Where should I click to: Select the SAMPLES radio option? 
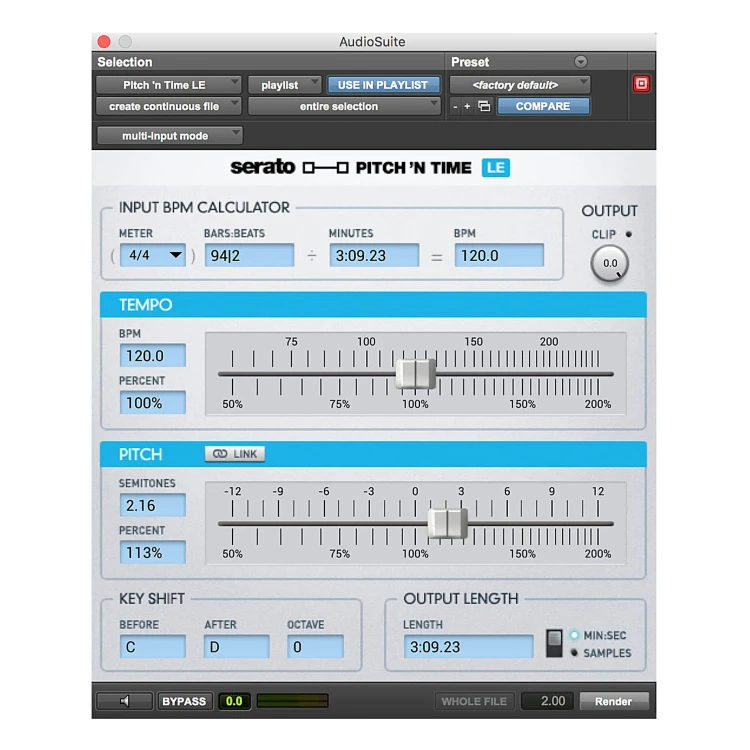[x=574, y=652]
